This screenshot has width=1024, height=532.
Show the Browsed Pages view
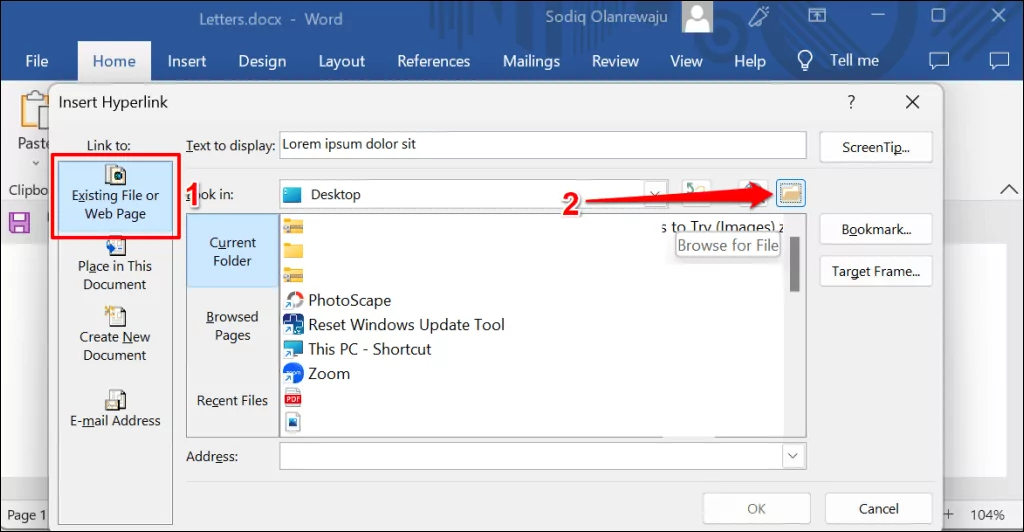pos(232,325)
